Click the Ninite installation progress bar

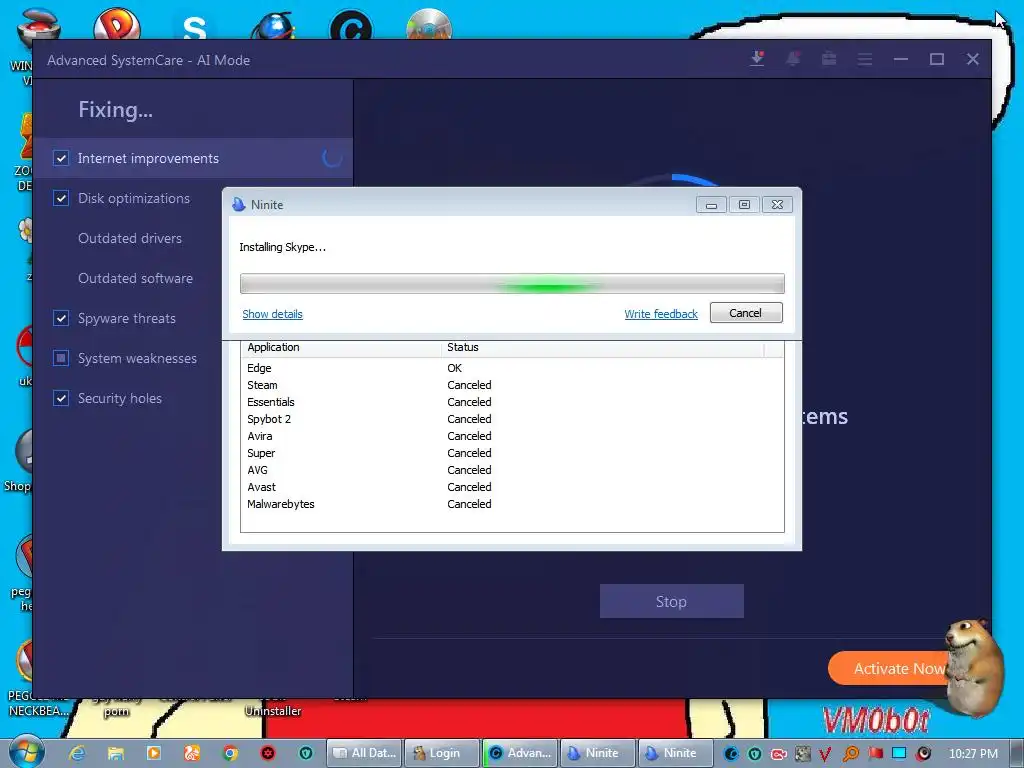[512, 283]
